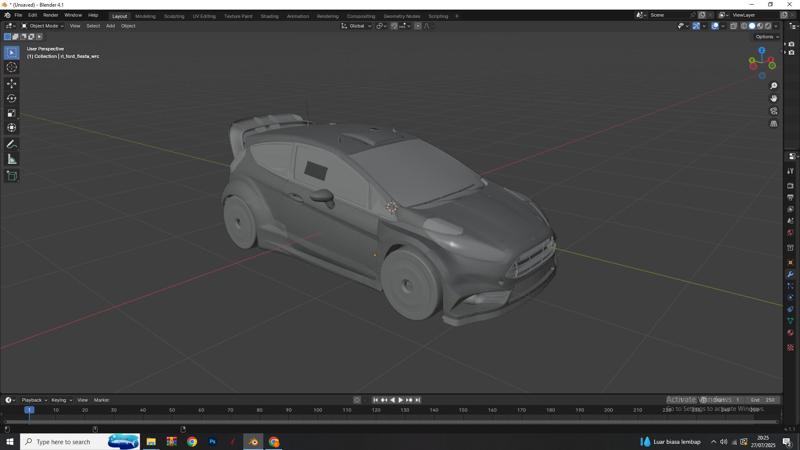The height and width of the screenshot is (450, 800).
Task: Open the timeline Playback dropdown
Action: (34, 400)
